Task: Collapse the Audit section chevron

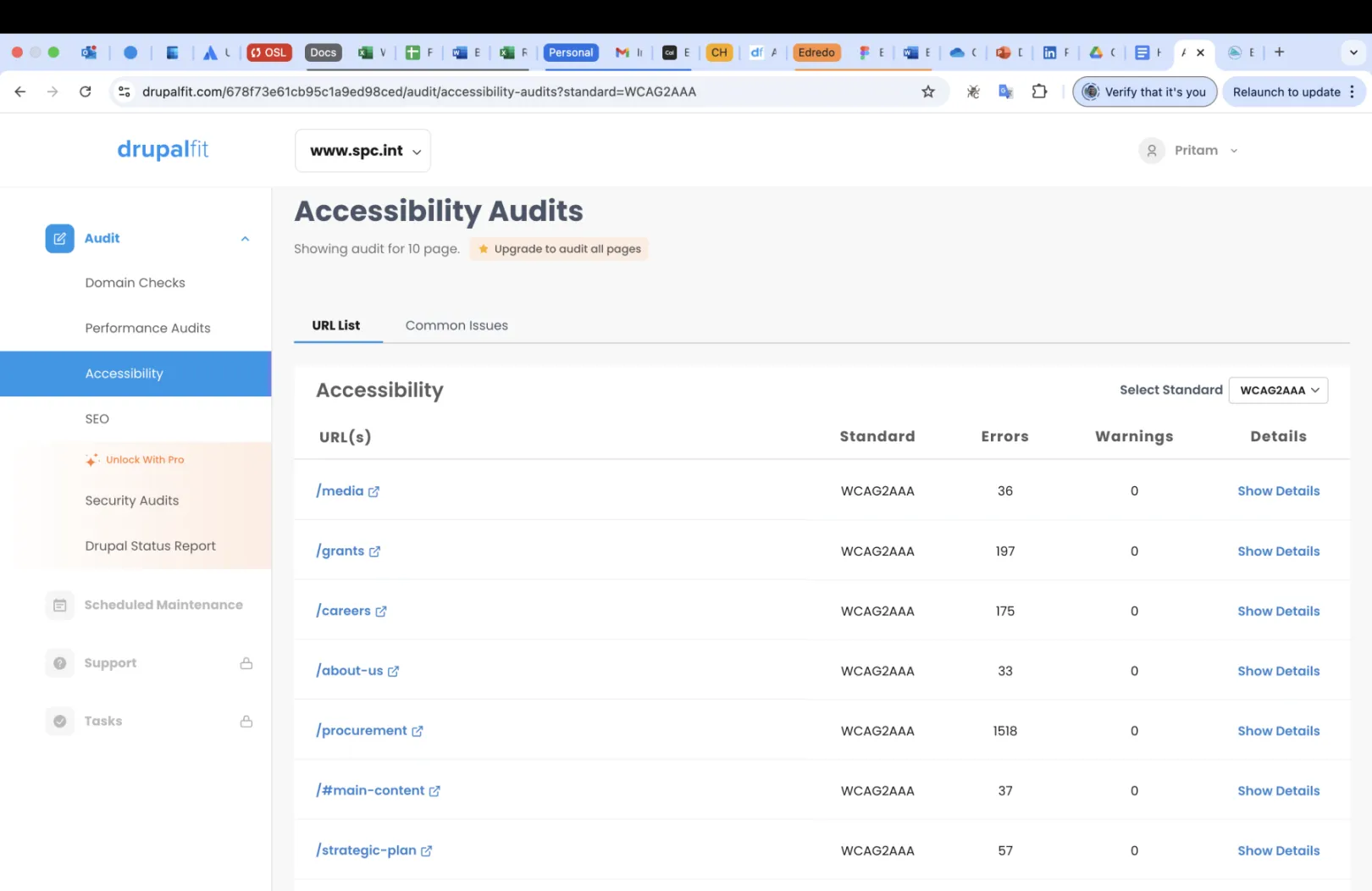Action: (x=245, y=239)
